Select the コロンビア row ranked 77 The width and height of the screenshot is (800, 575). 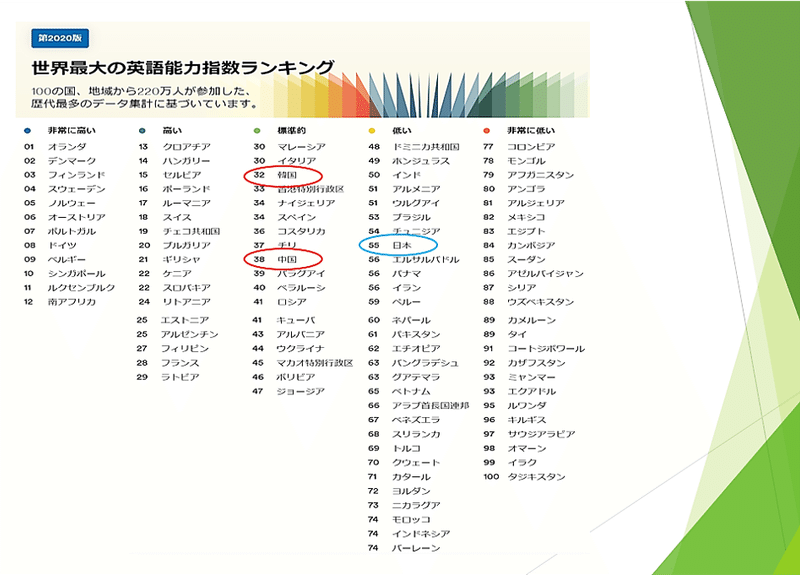(519, 147)
